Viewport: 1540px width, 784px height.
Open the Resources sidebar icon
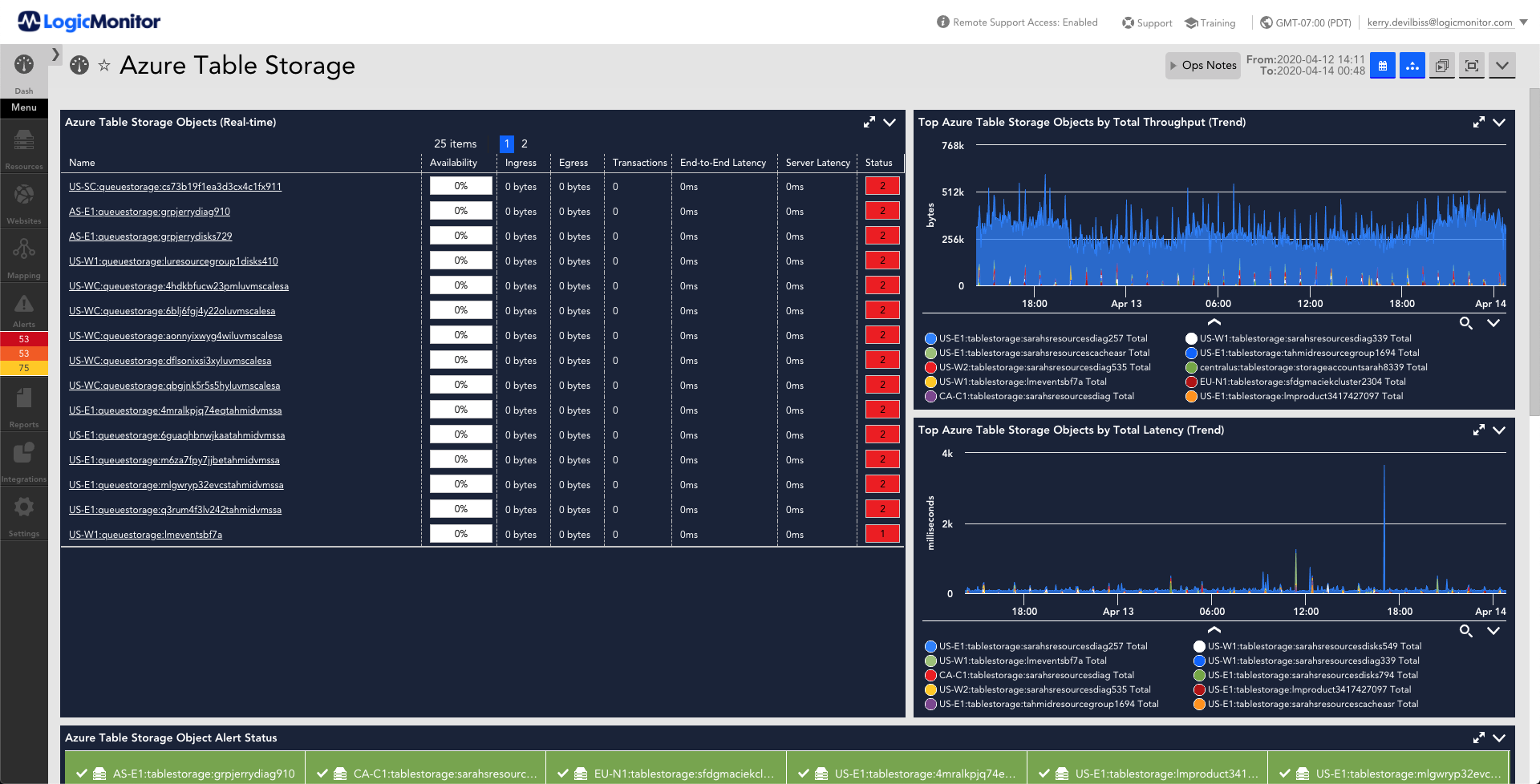[24, 149]
